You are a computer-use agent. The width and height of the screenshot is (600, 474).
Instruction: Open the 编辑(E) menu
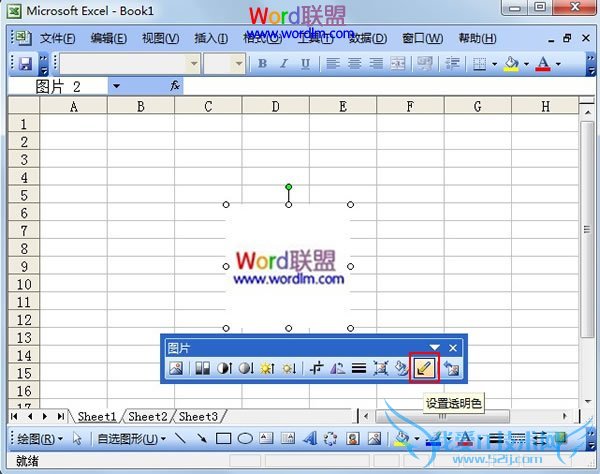[109, 38]
